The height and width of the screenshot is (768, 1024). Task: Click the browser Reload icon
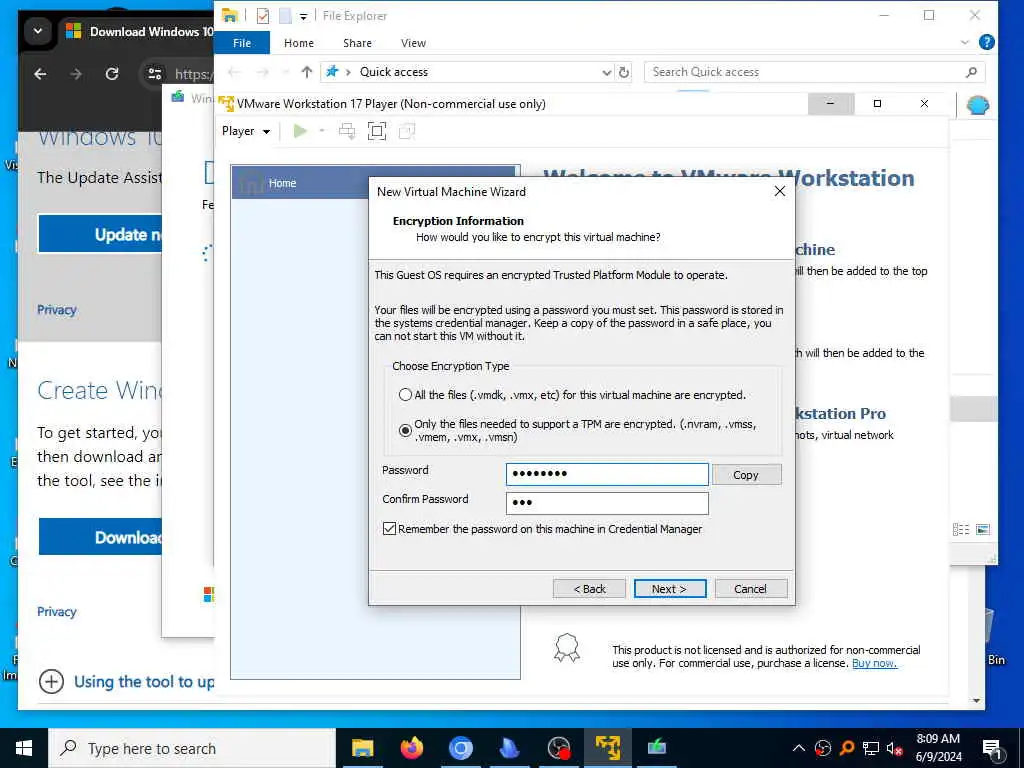pos(112,74)
